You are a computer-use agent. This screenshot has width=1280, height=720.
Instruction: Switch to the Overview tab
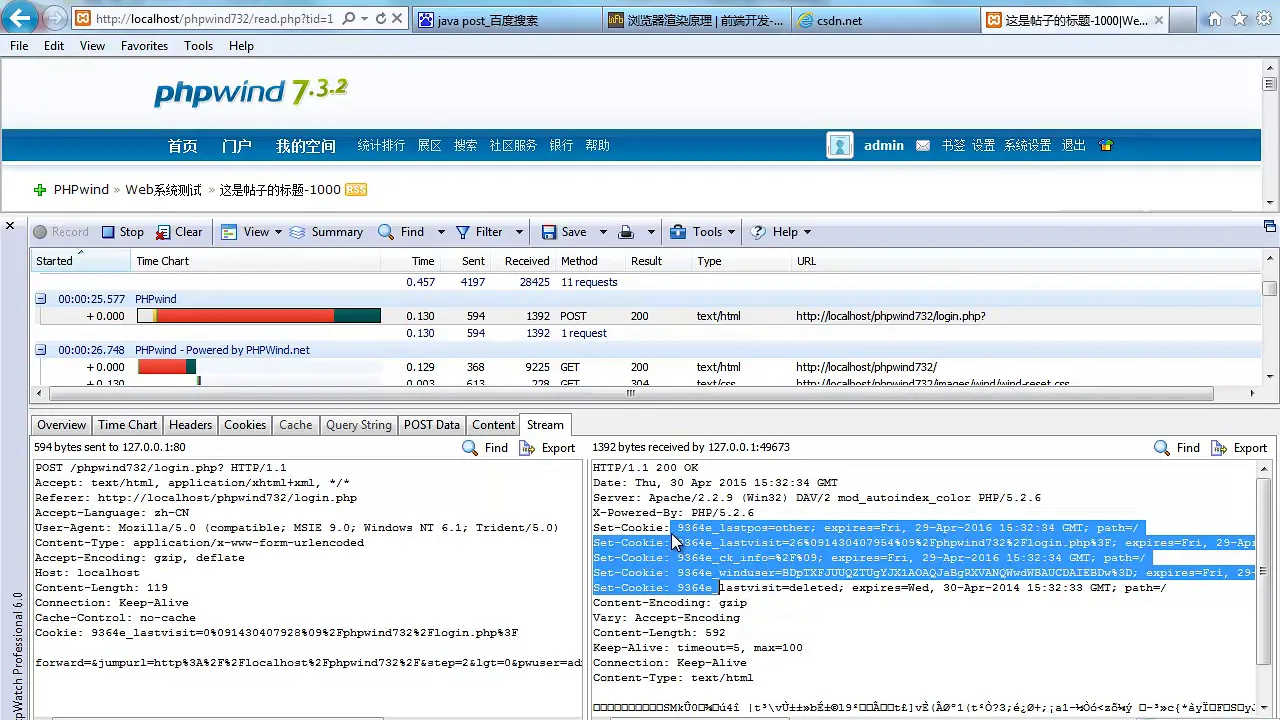(x=62, y=425)
